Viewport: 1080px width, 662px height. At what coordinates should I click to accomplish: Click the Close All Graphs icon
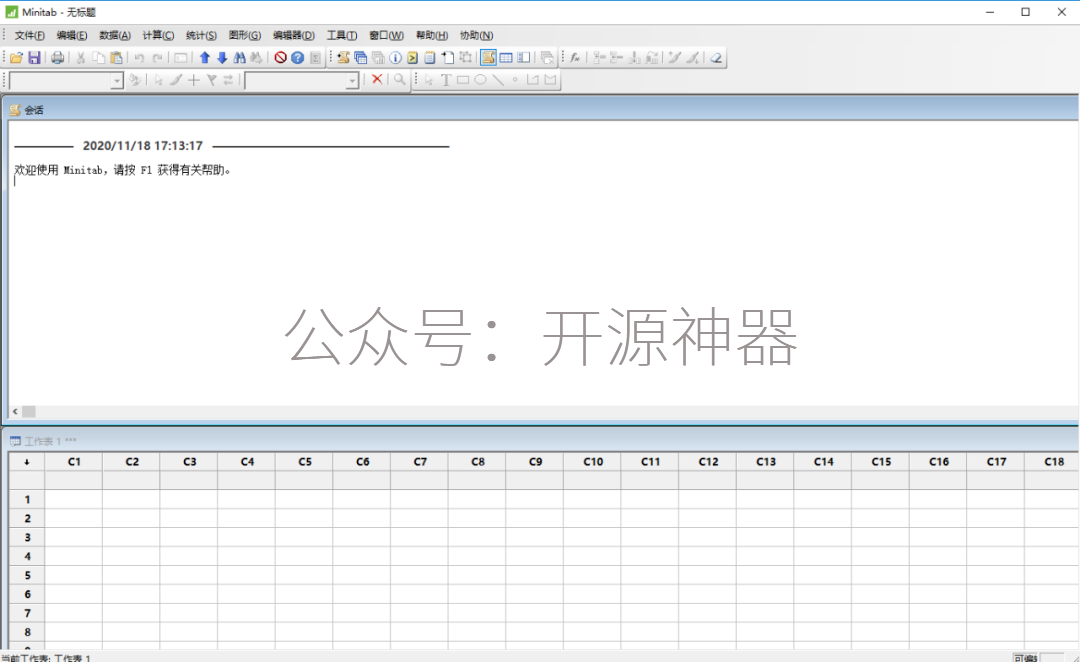coord(547,58)
